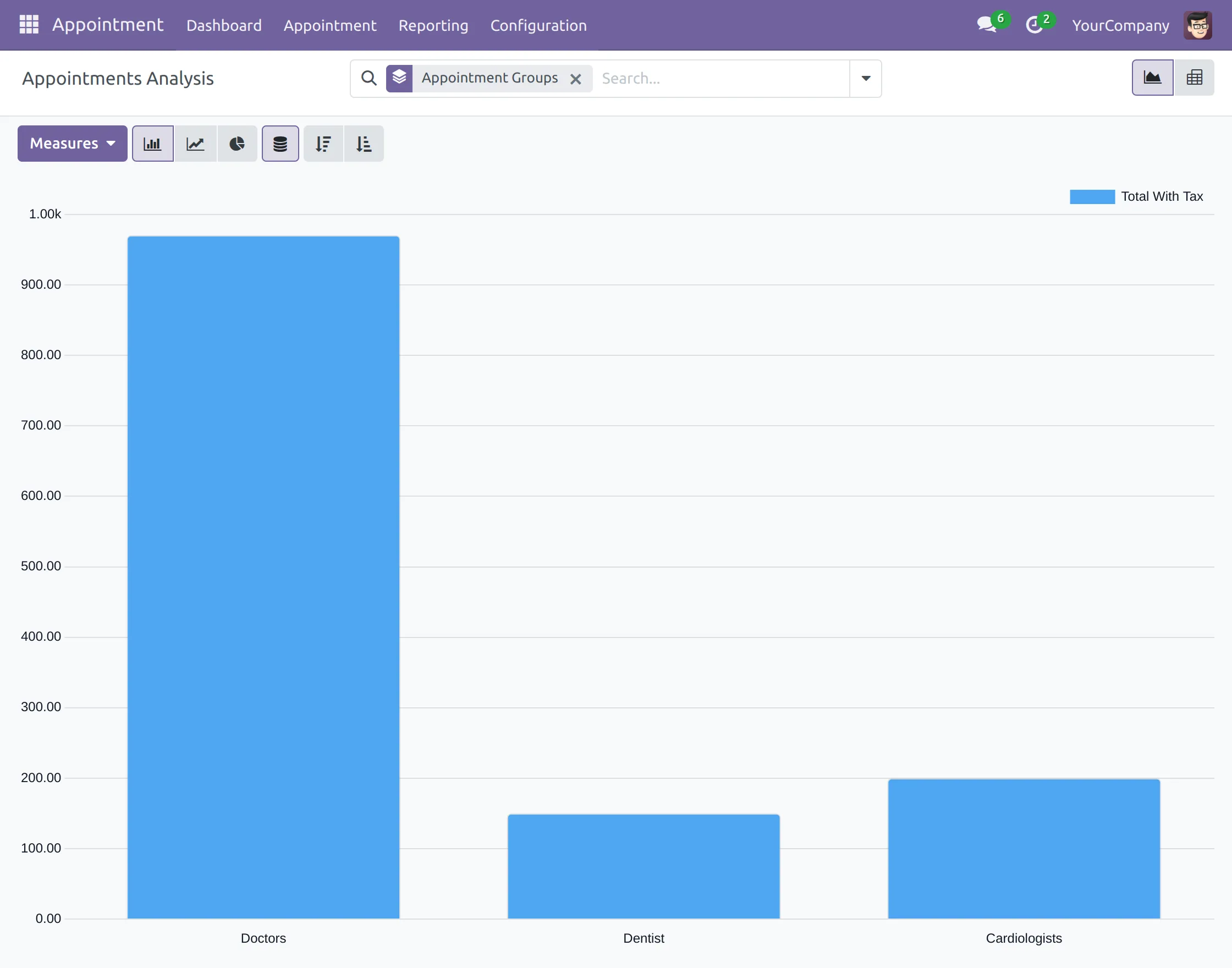Viewport: 1232px width, 968px height.
Task: Toggle the stacked chart option
Action: pyautogui.click(x=280, y=144)
